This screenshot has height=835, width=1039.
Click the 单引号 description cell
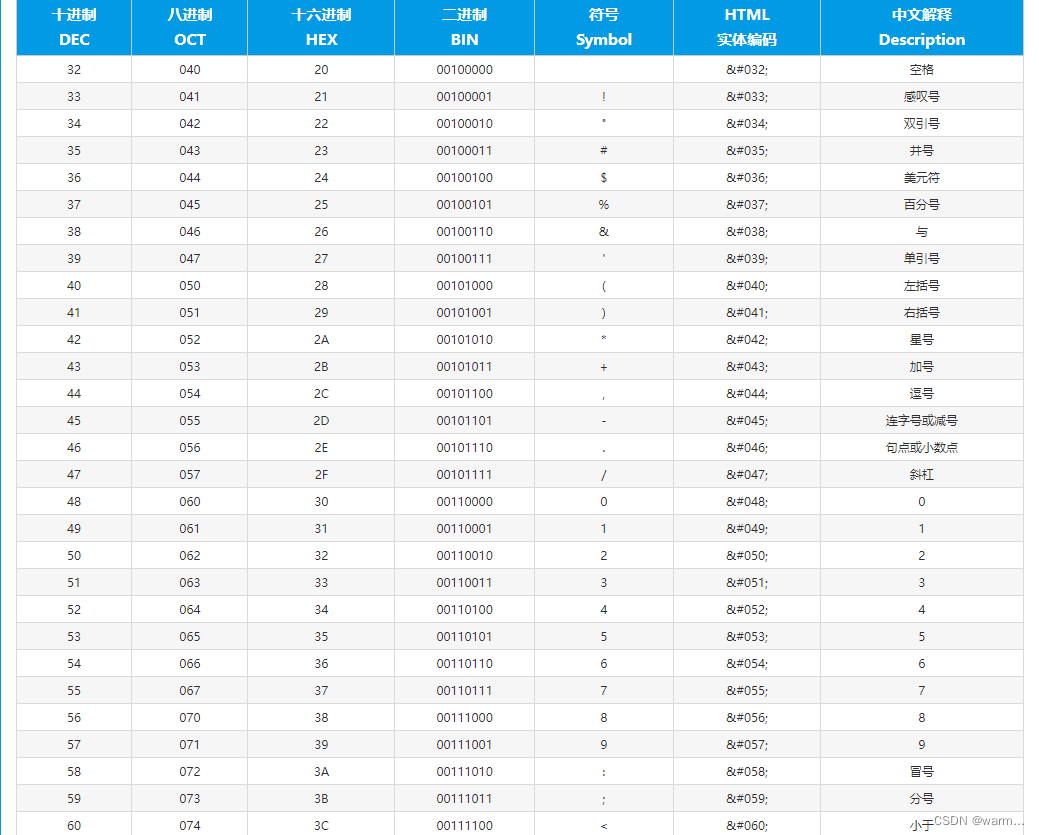pos(922,258)
